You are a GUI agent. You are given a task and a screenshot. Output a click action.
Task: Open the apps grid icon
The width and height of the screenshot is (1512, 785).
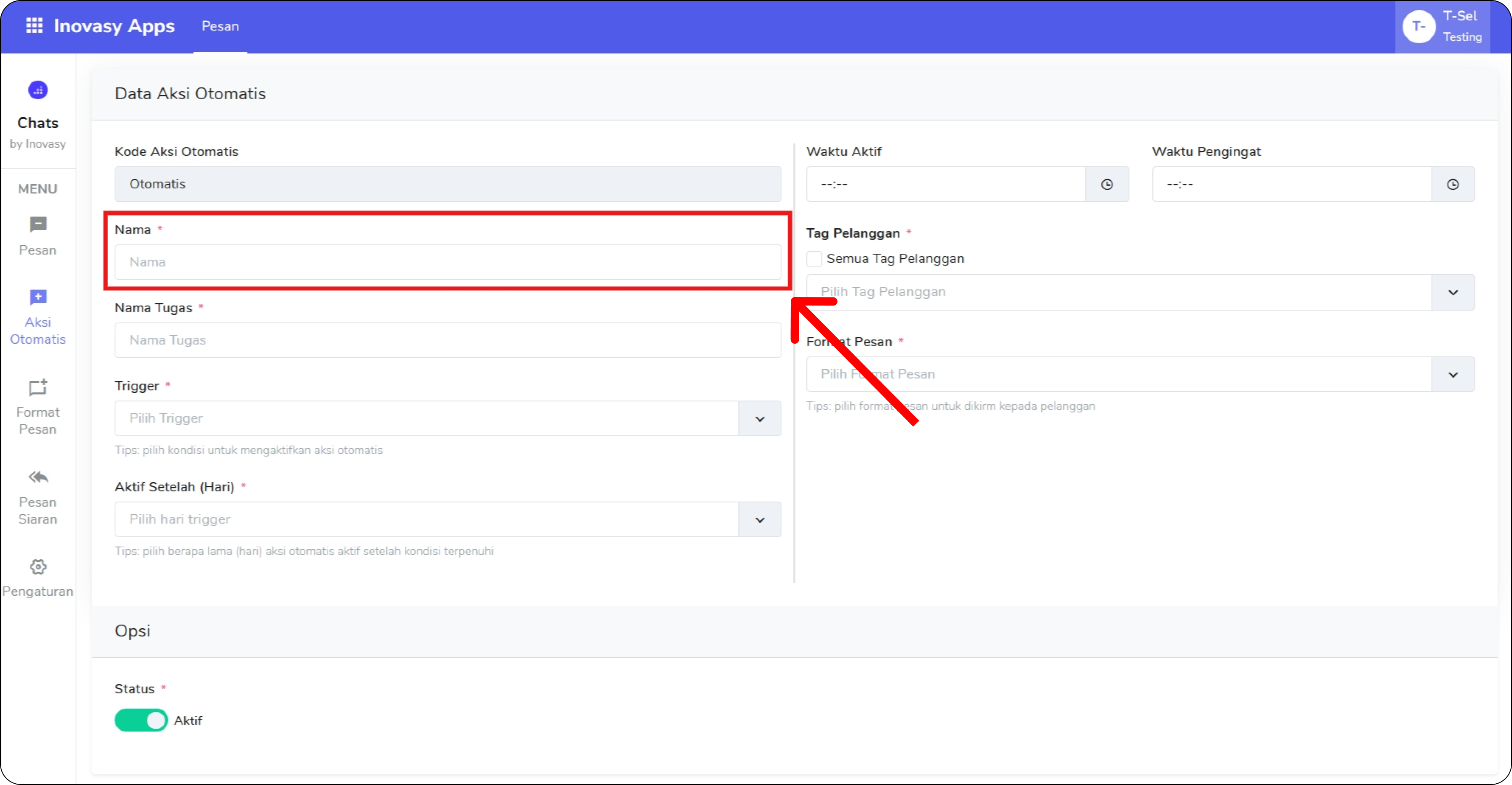[x=34, y=26]
